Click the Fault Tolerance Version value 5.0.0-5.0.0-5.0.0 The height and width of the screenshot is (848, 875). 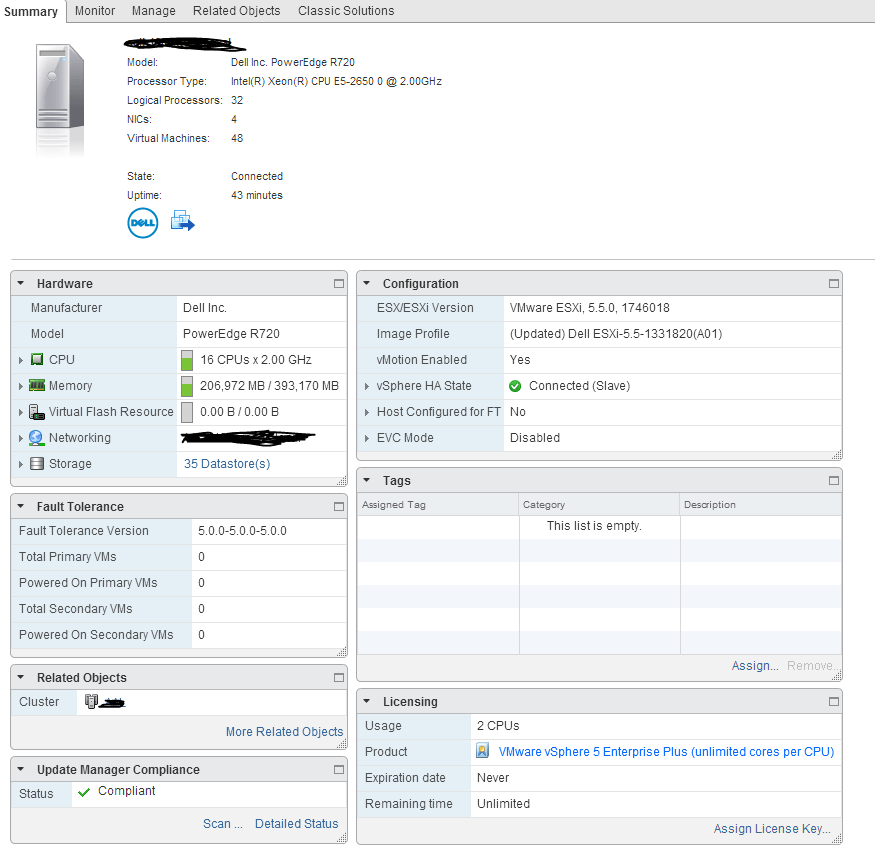point(242,531)
